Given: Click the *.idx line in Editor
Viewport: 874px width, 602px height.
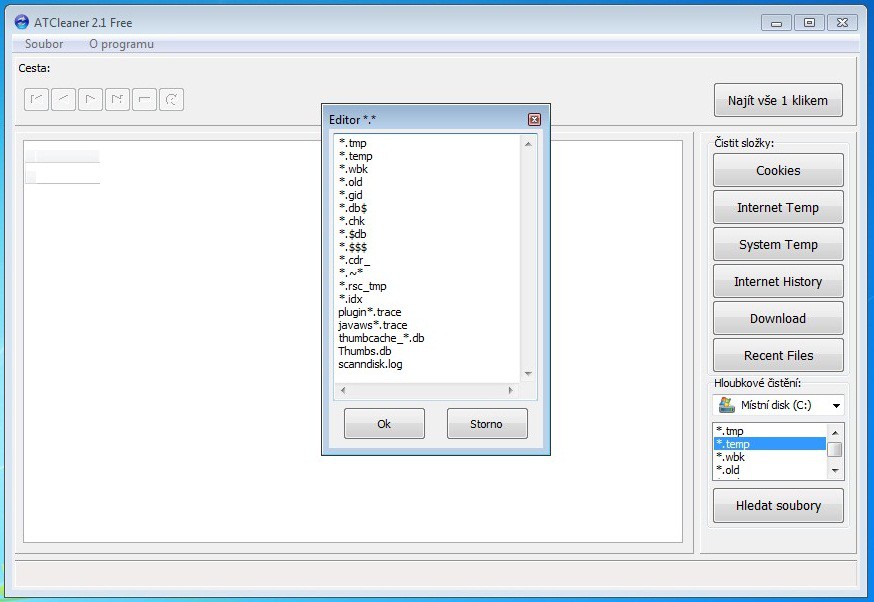Looking at the screenshot, I should [x=351, y=299].
